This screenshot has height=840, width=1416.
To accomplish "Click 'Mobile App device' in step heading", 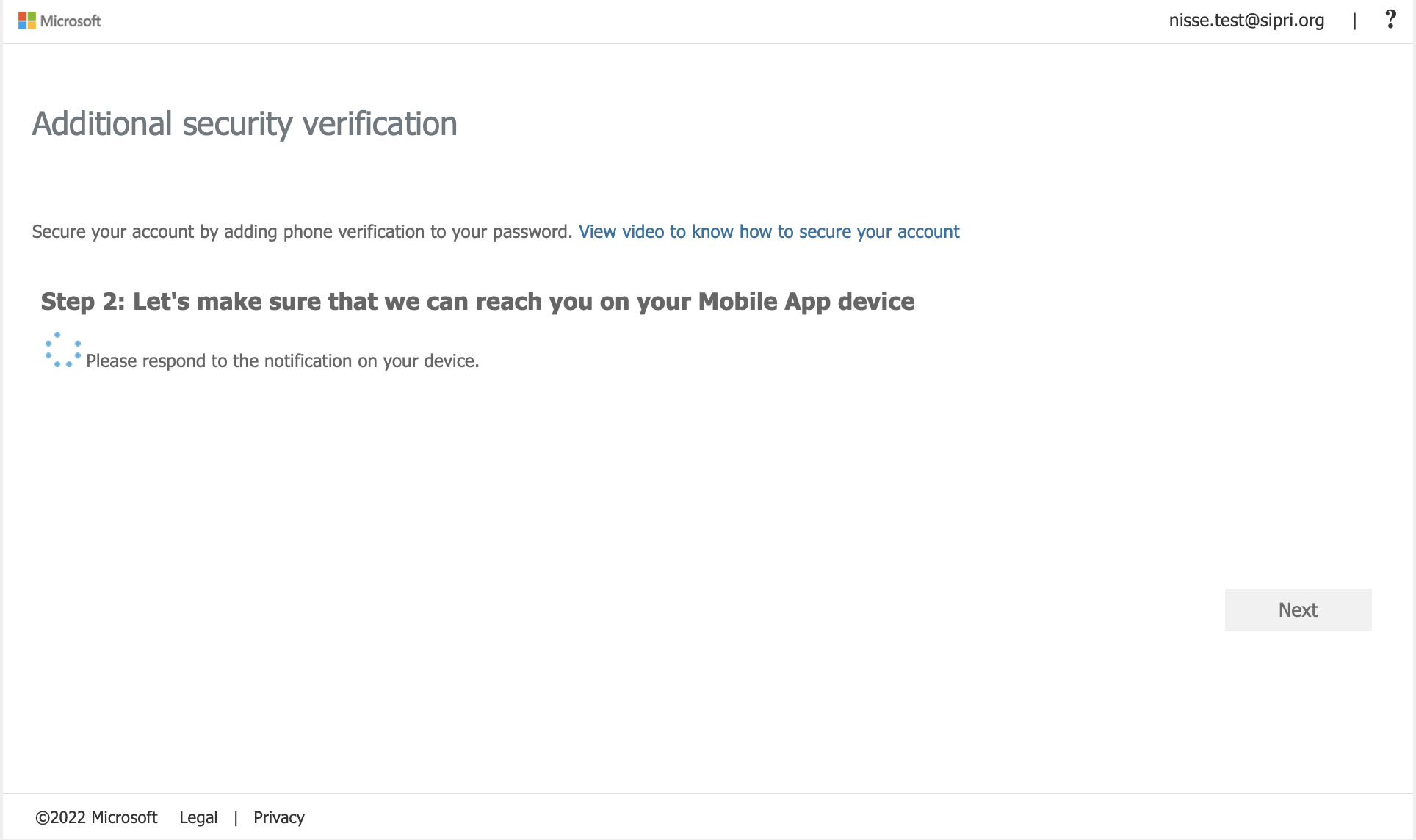I will tap(806, 302).
